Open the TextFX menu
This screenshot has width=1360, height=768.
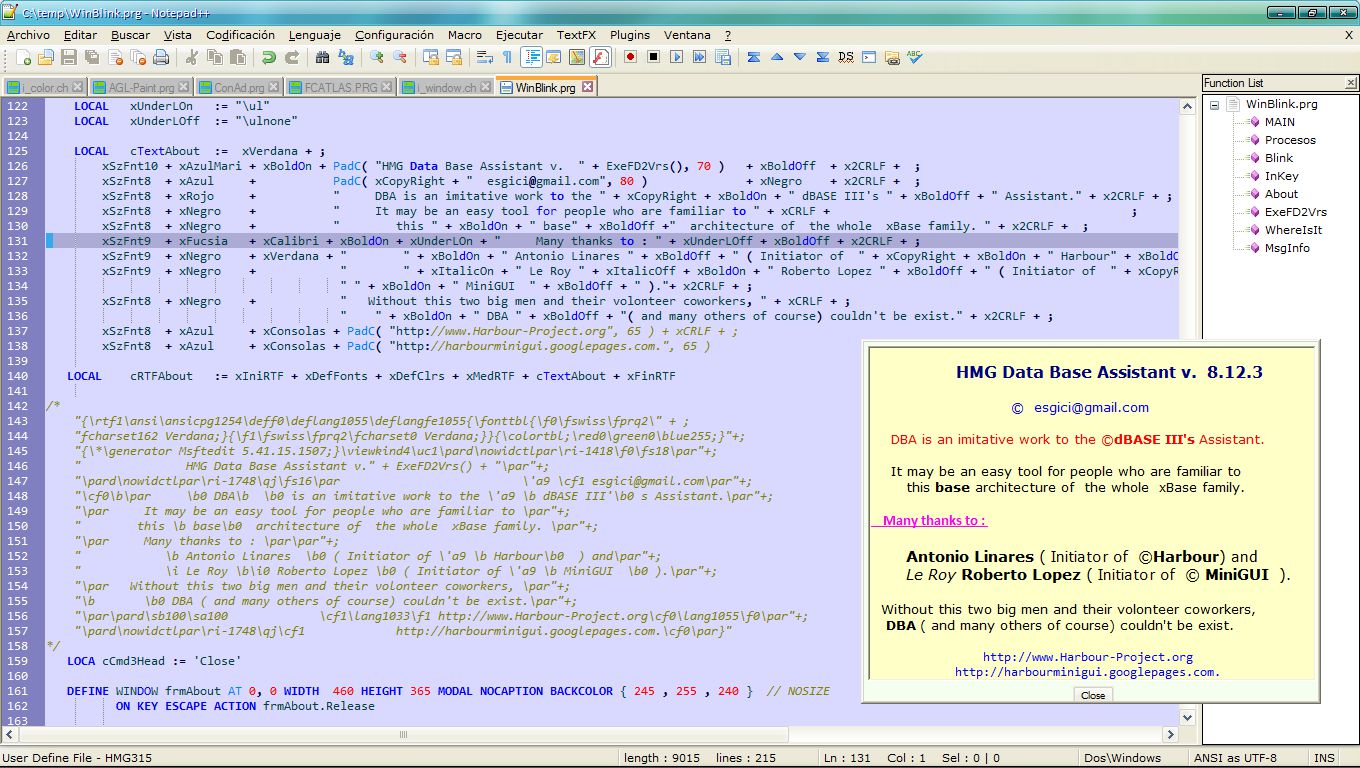point(576,35)
